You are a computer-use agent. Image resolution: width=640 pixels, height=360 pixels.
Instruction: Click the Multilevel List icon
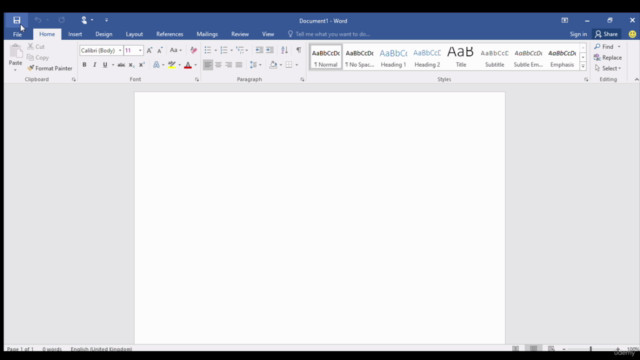click(x=240, y=50)
